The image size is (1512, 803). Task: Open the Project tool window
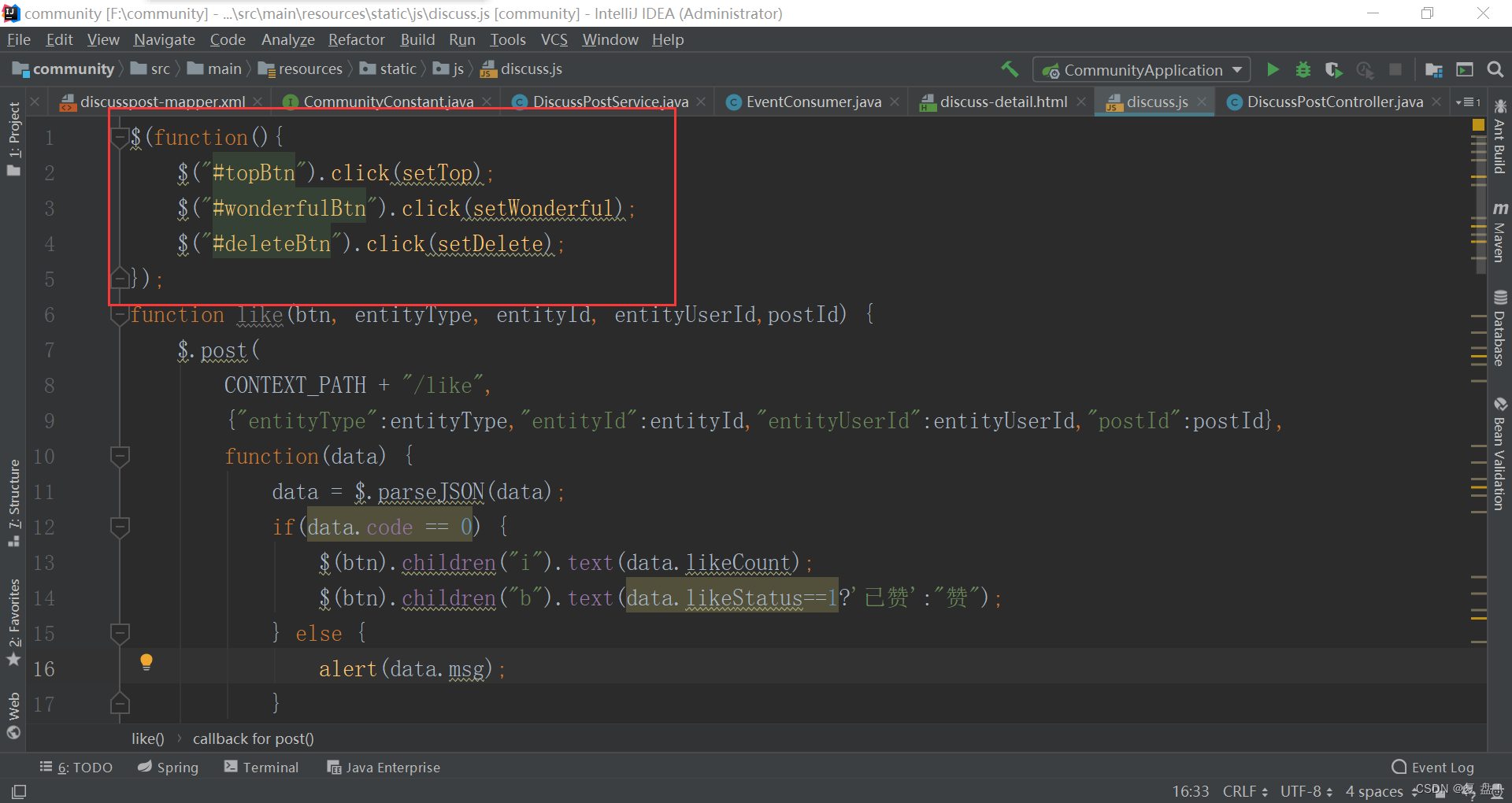point(13,139)
